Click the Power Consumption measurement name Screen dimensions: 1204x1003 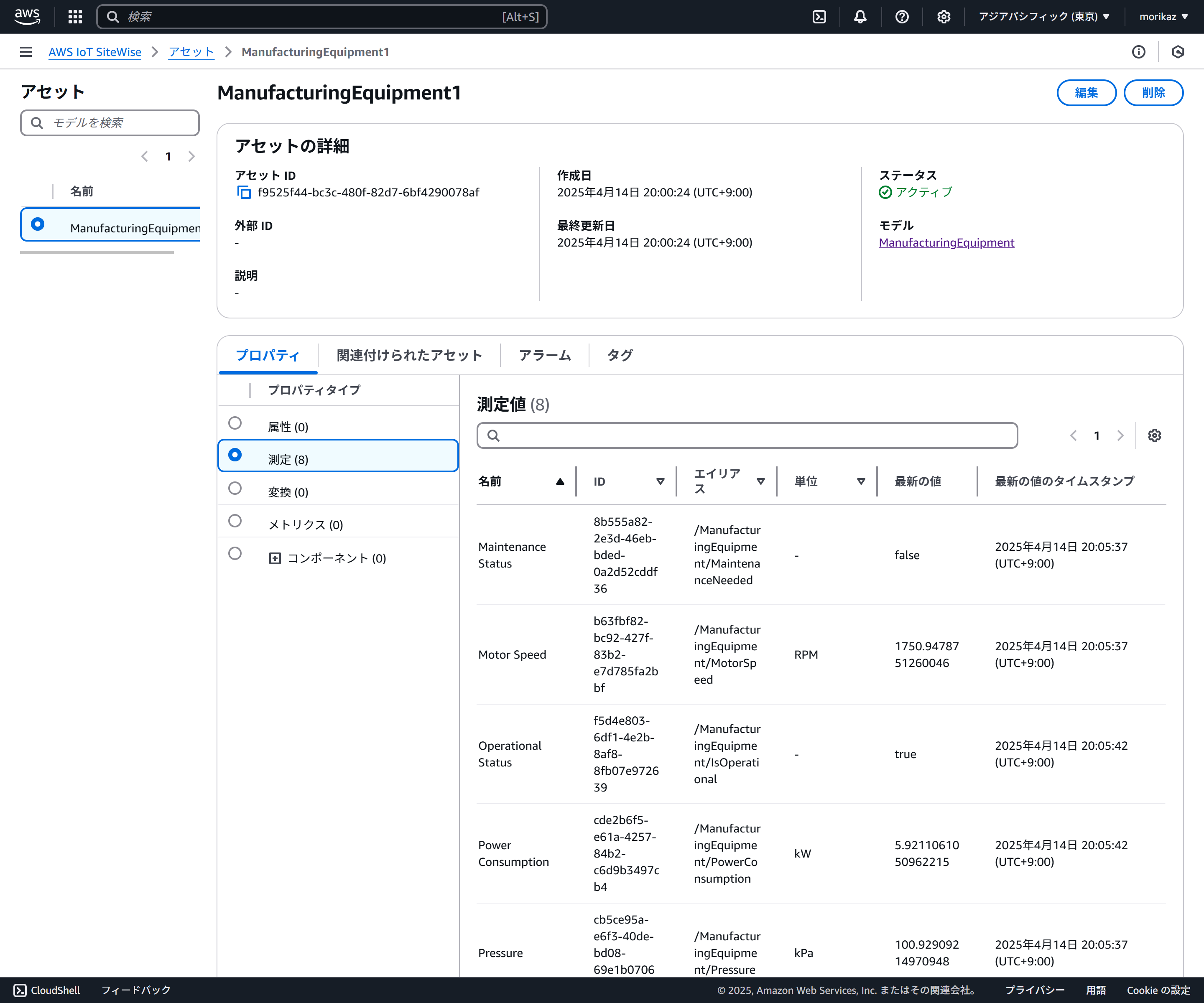(x=513, y=854)
